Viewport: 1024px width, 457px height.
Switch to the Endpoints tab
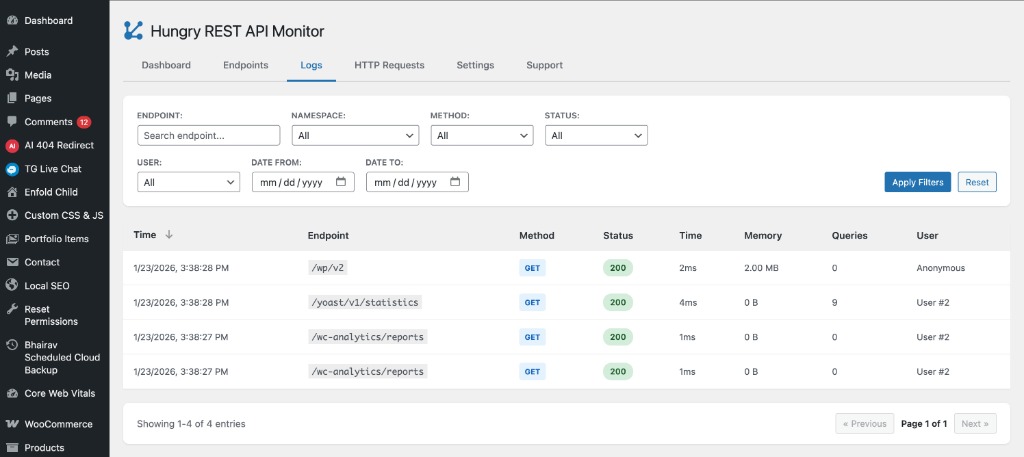(245, 65)
